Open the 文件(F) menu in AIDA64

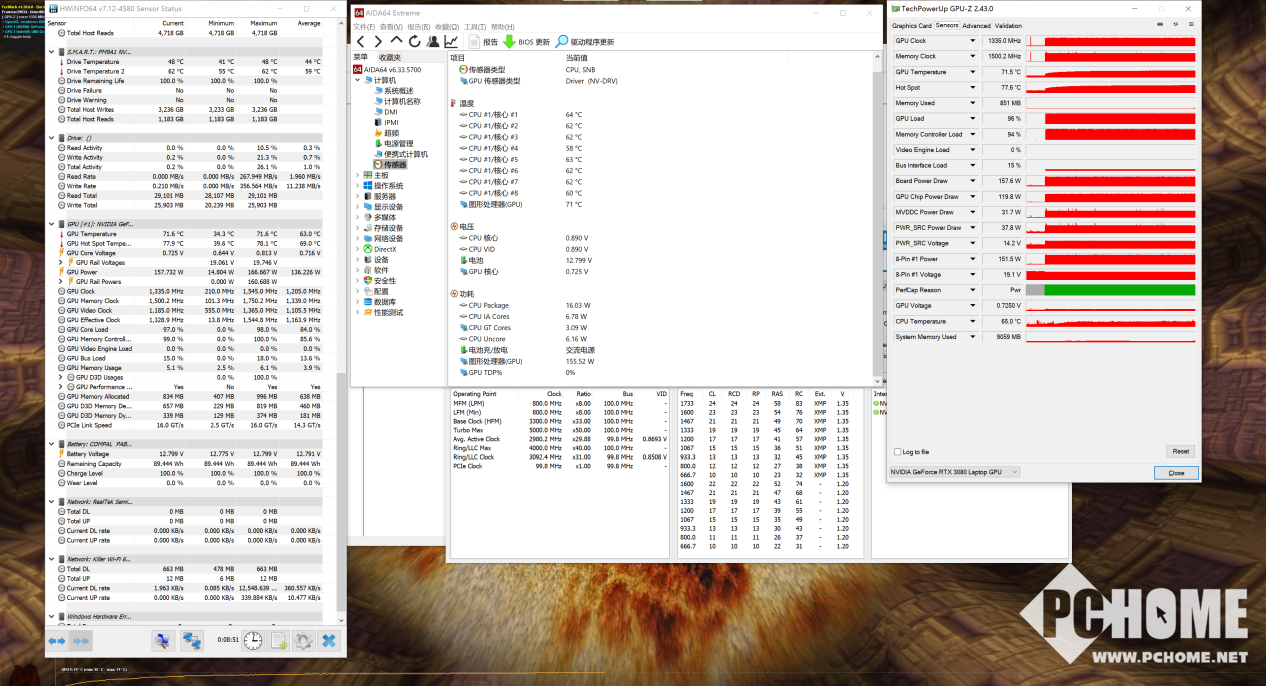(362, 27)
